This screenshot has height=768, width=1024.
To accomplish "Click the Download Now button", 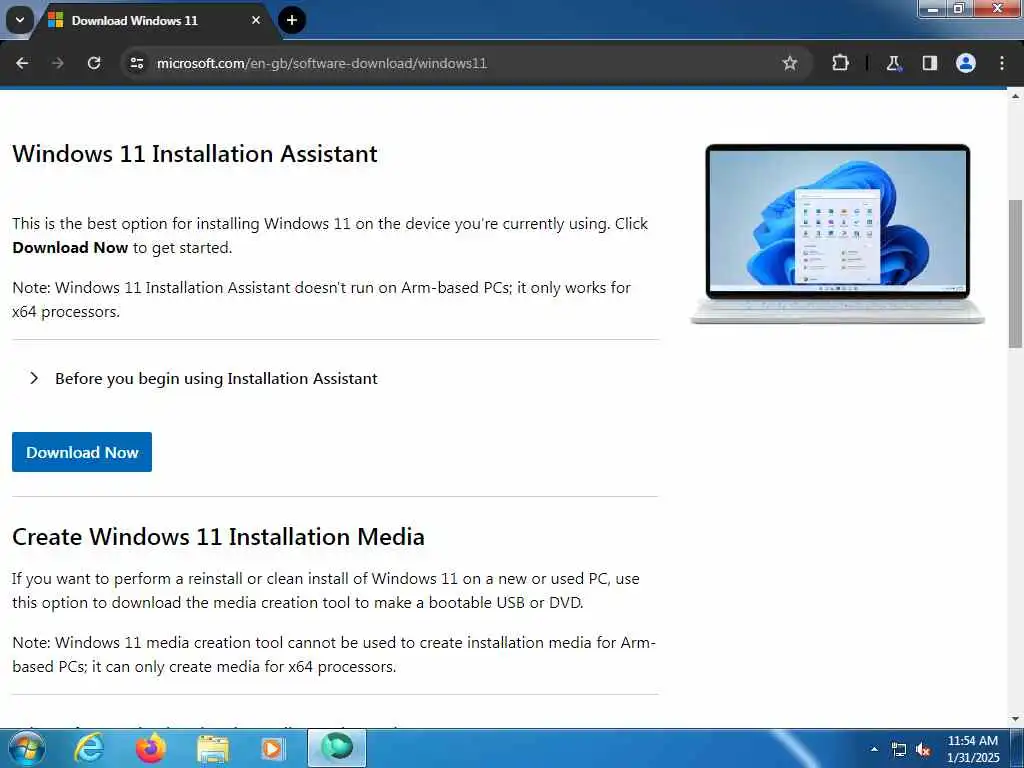I will click(82, 452).
